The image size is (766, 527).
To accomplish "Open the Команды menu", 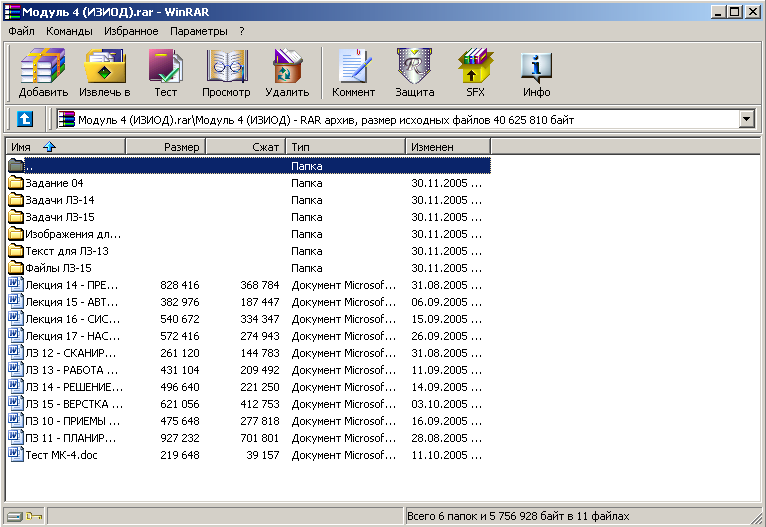I will (x=69, y=31).
